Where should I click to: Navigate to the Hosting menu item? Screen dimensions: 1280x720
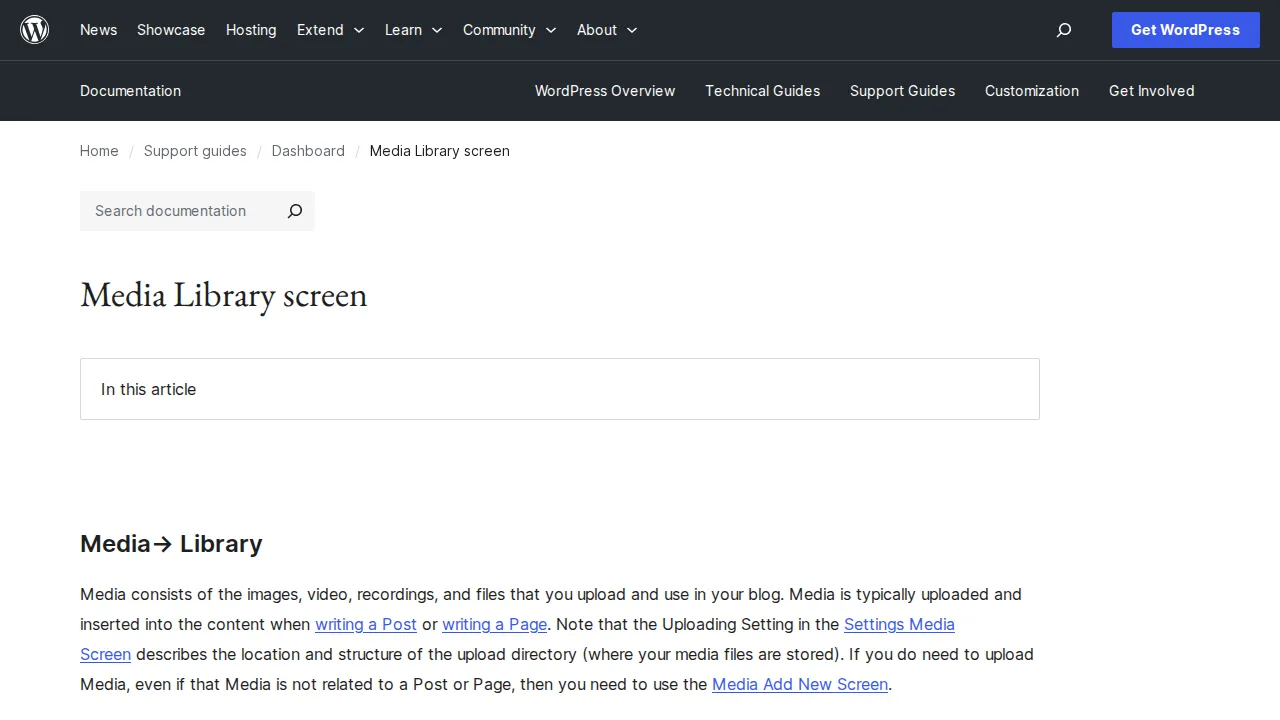[x=251, y=30]
